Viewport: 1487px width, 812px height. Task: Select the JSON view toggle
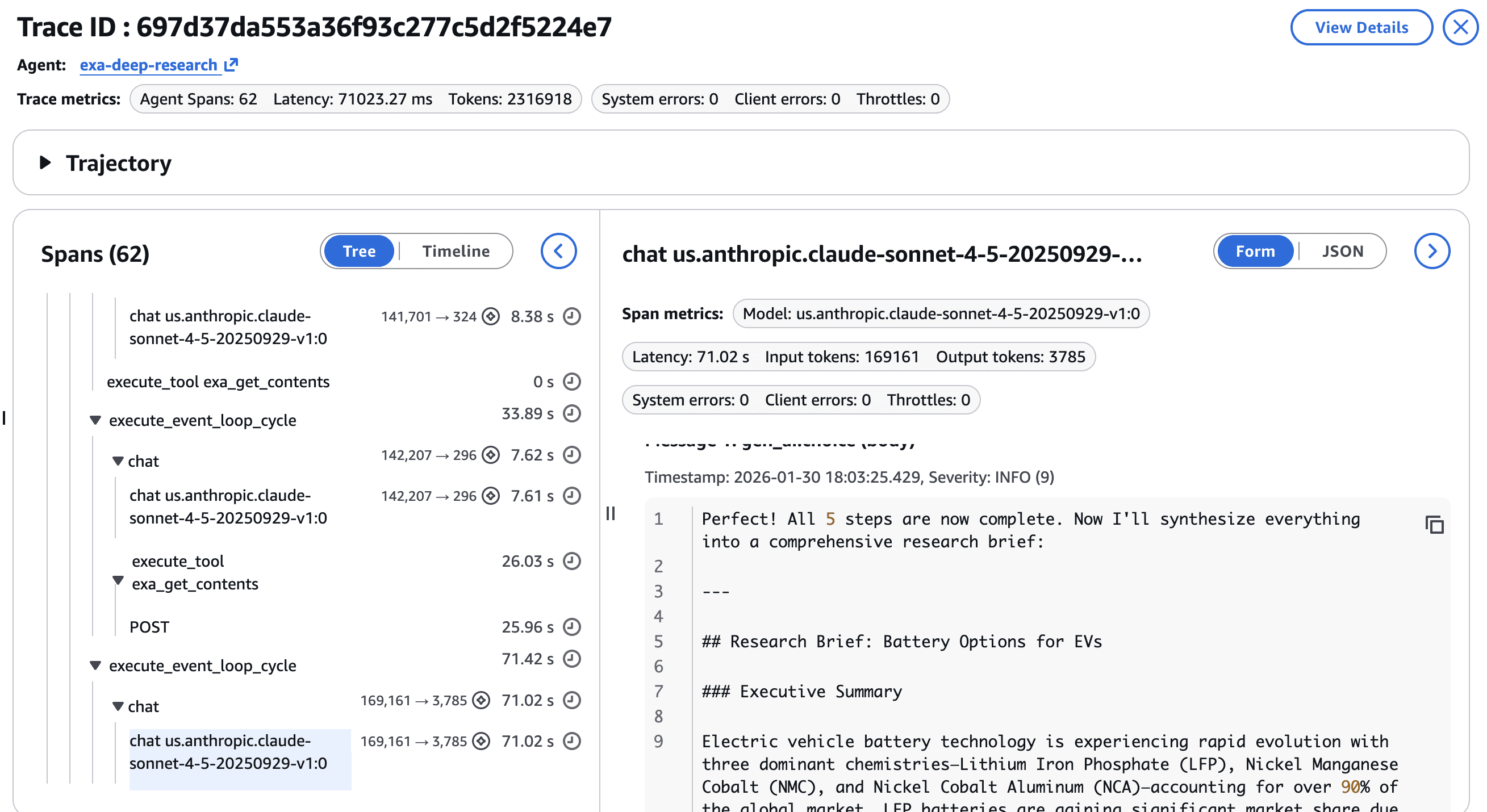pyautogui.click(x=1343, y=251)
